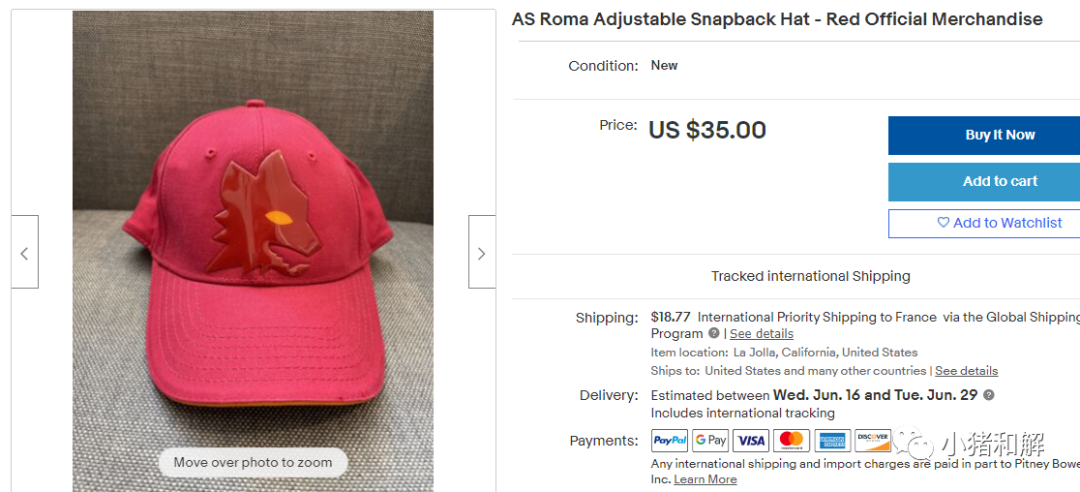The image size is (1080, 492).
Task: Click the delivery estimate help icon
Action: point(989,395)
